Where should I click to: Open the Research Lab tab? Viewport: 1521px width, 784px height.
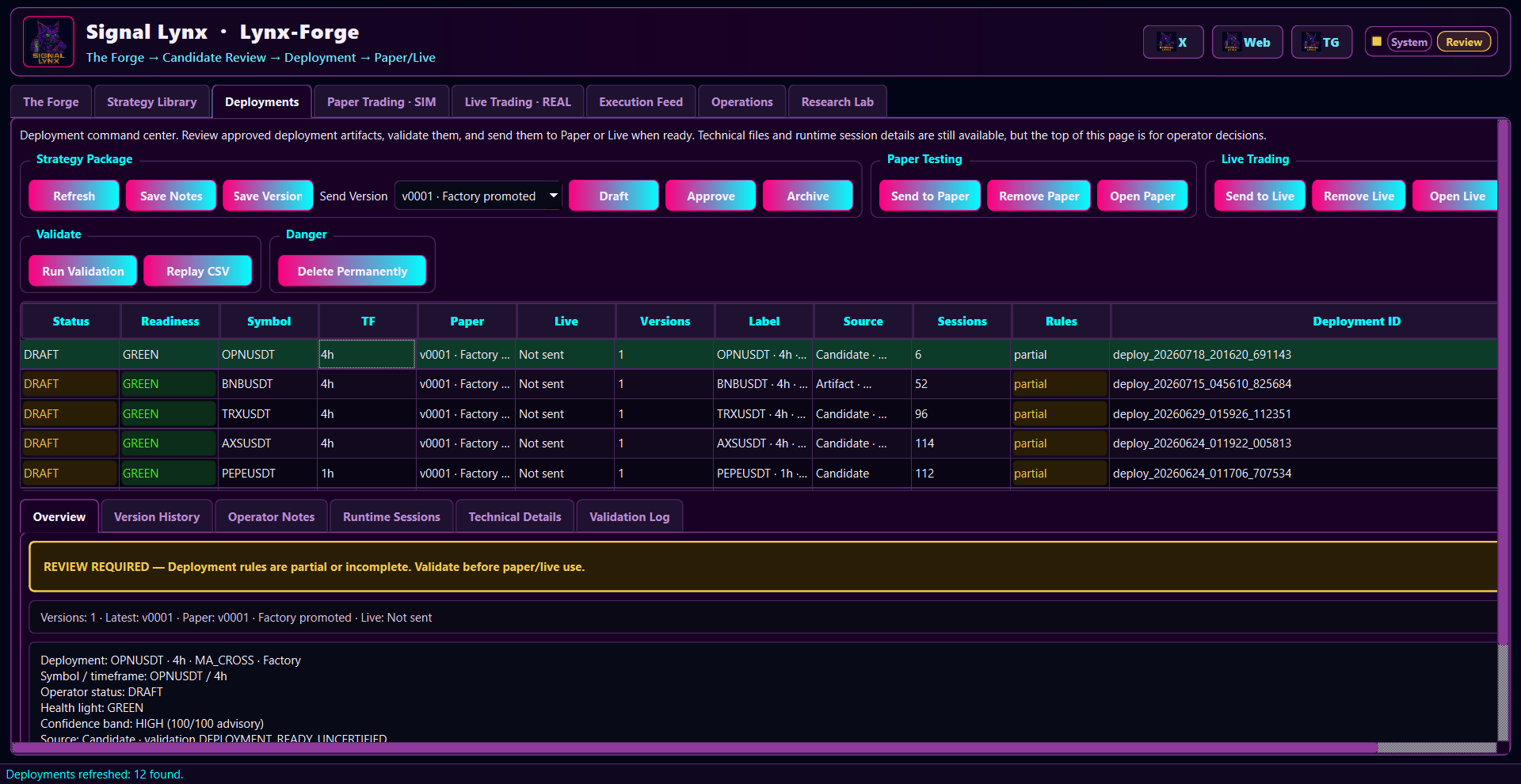click(x=837, y=101)
